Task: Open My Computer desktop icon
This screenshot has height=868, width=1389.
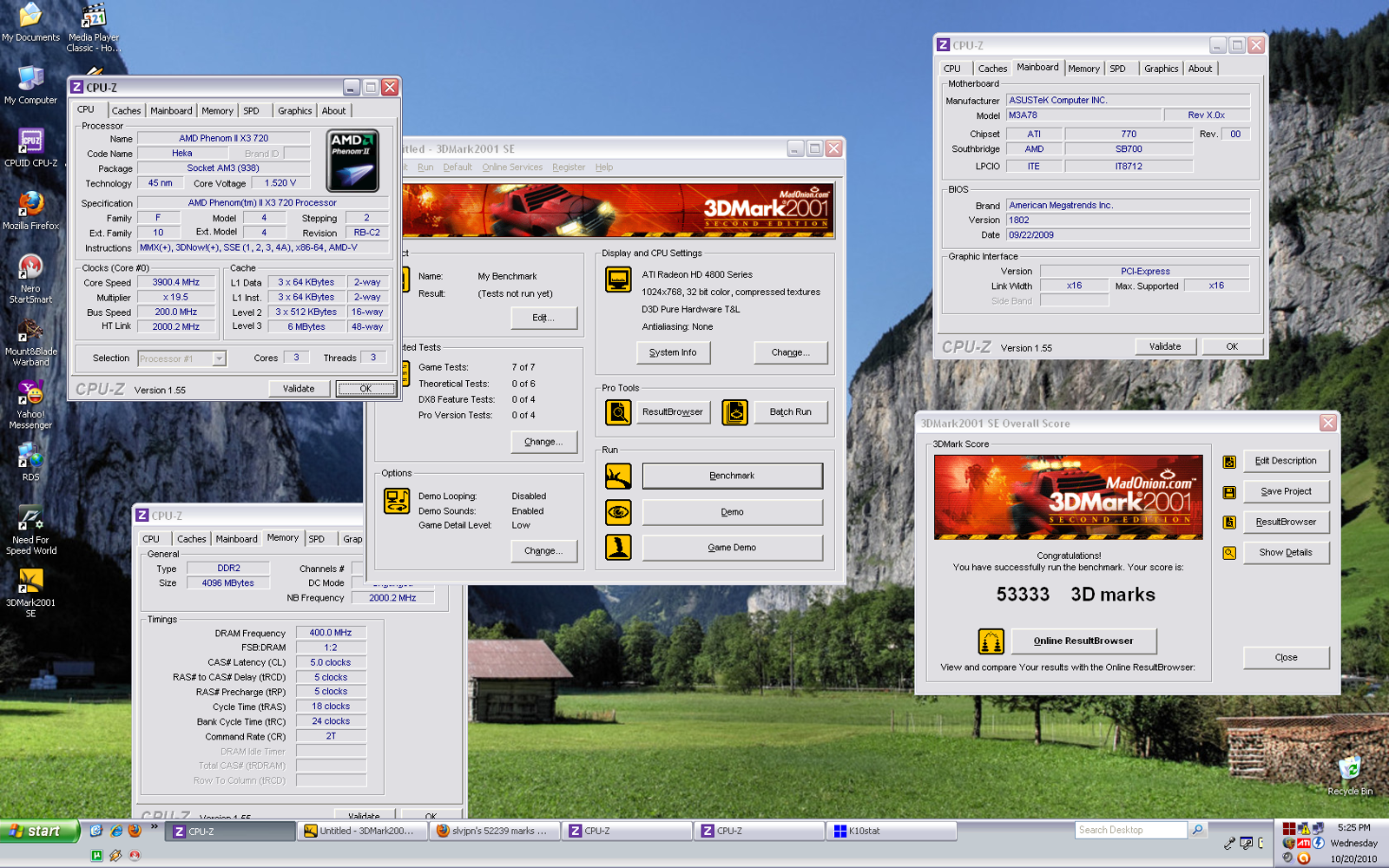Action: point(30,85)
